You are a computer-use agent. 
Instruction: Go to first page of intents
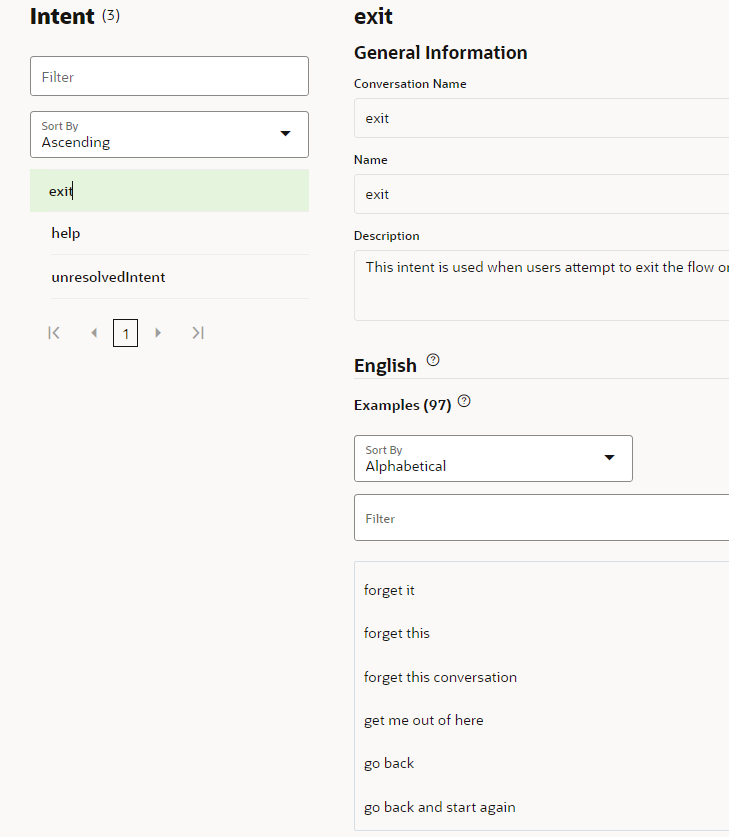coord(54,333)
